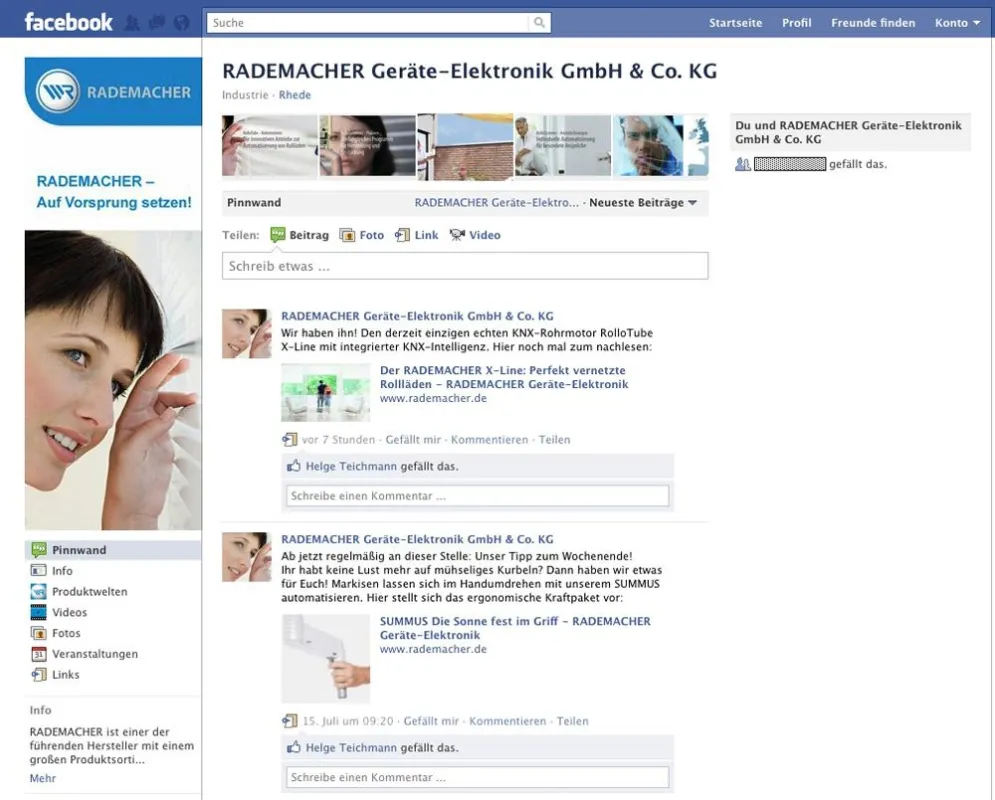Click link icon beside 'vor 7 Stunden'

pos(289,439)
